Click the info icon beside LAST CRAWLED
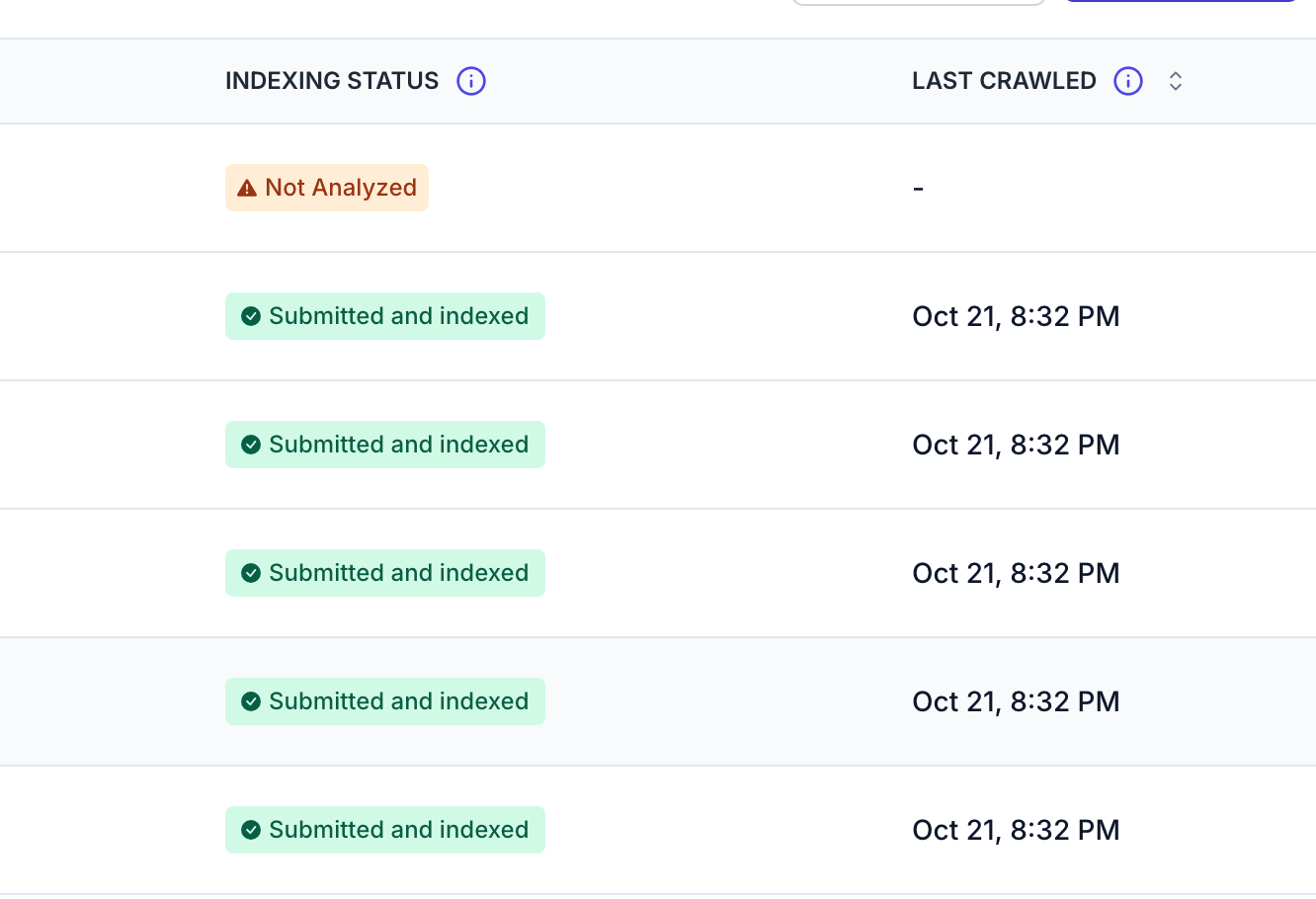 [1127, 81]
